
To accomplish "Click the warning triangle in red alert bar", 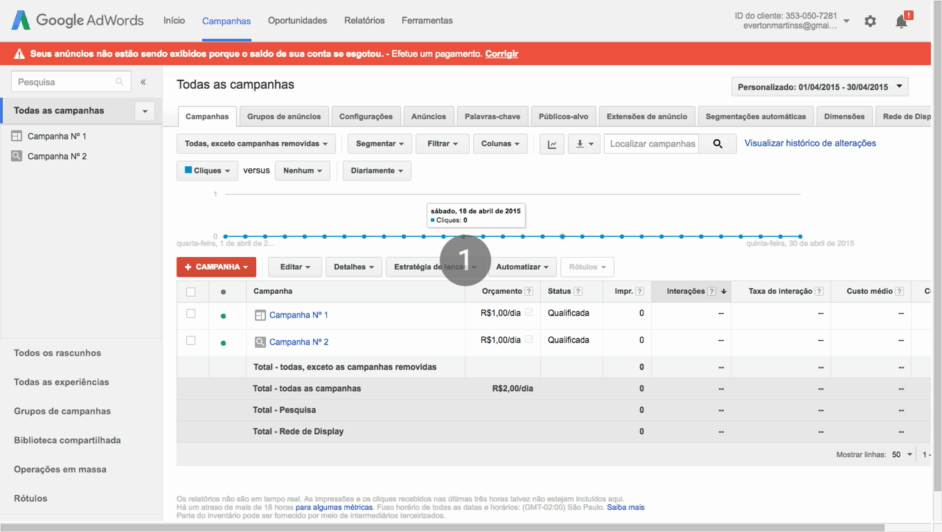I will 19,54.
